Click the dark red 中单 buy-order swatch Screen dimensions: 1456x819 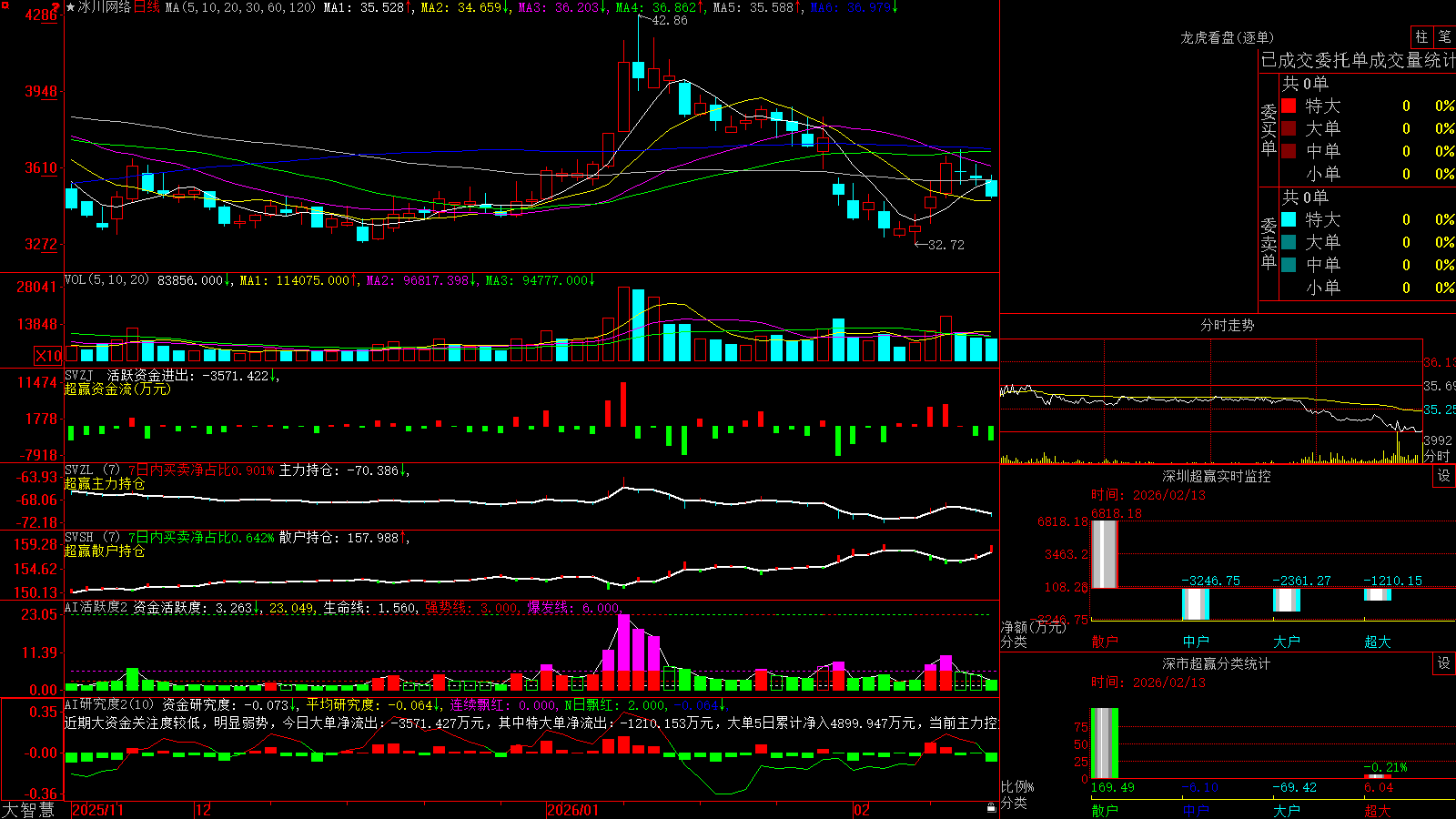(1289, 151)
